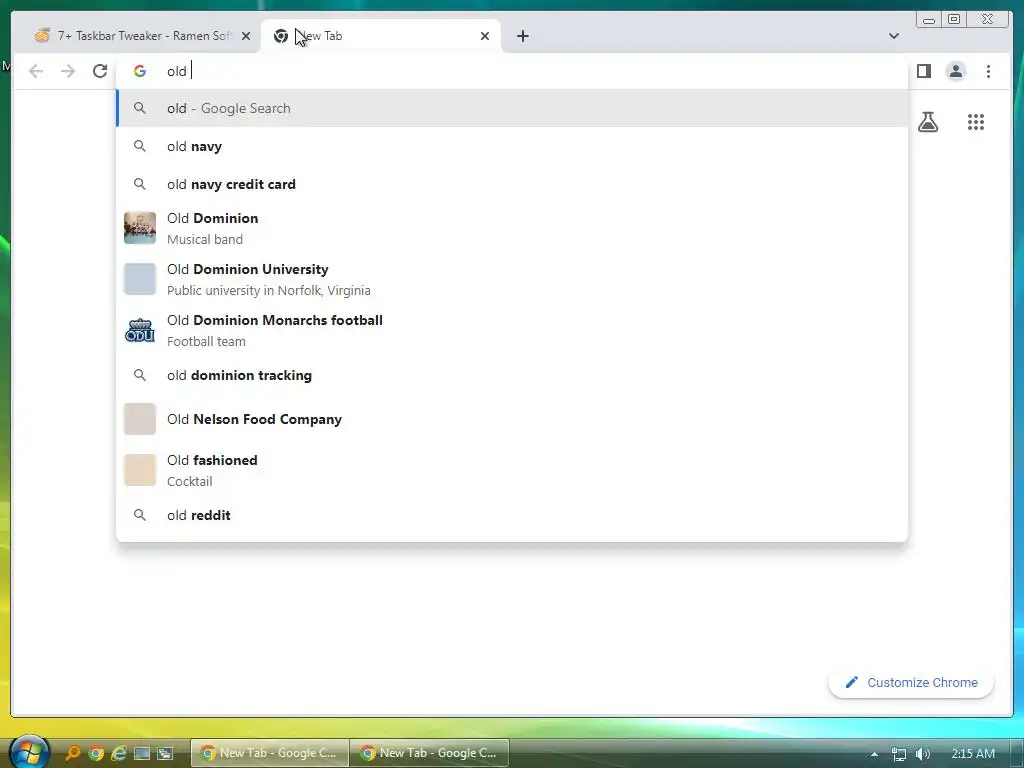Click the Old Dominion band thumbnail

coord(140,228)
